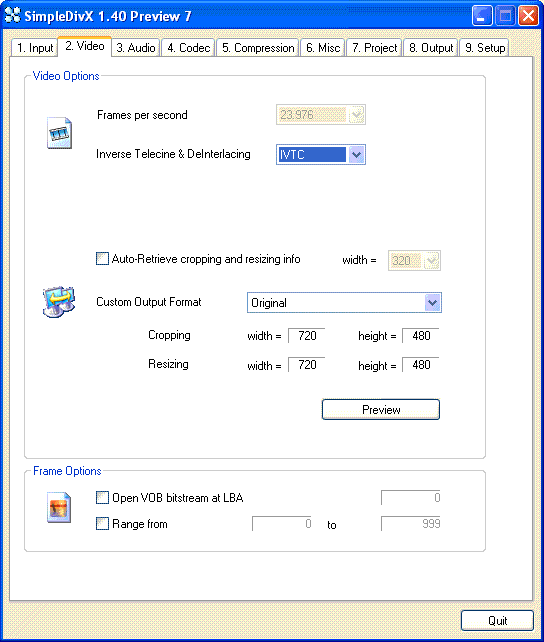Open the 1. Input tab

coord(35,48)
